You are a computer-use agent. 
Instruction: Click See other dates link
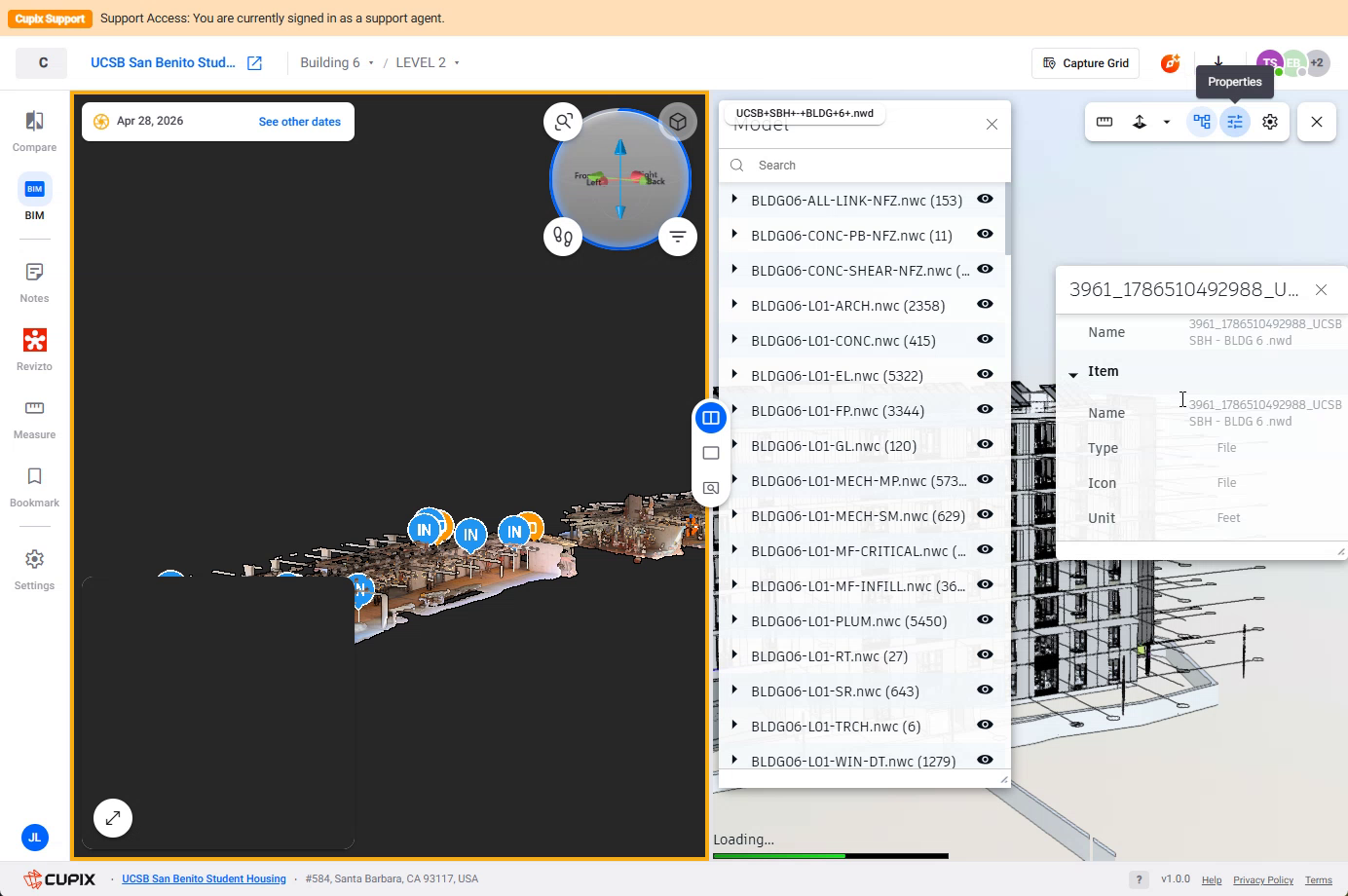click(x=300, y=122)
